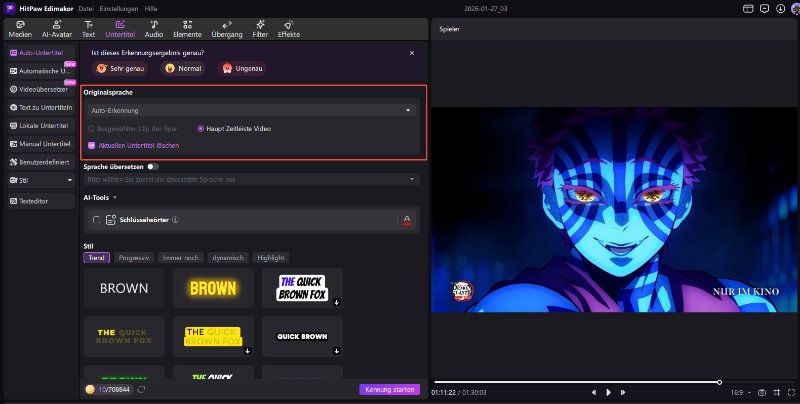Click the keyword text color icon
Screen dimensions: 800x404
407,220
